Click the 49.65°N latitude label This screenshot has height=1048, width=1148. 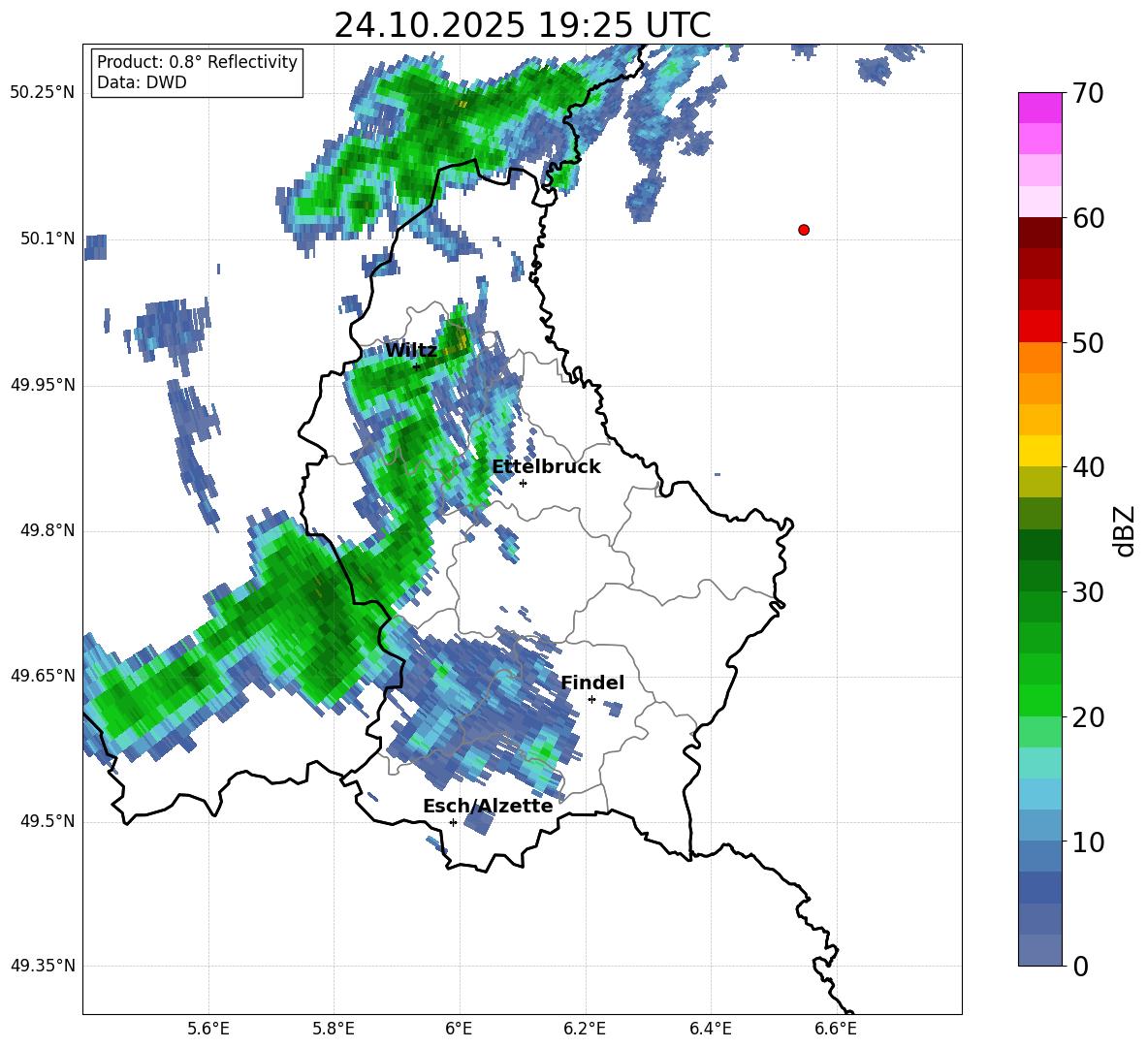(43, 675)
